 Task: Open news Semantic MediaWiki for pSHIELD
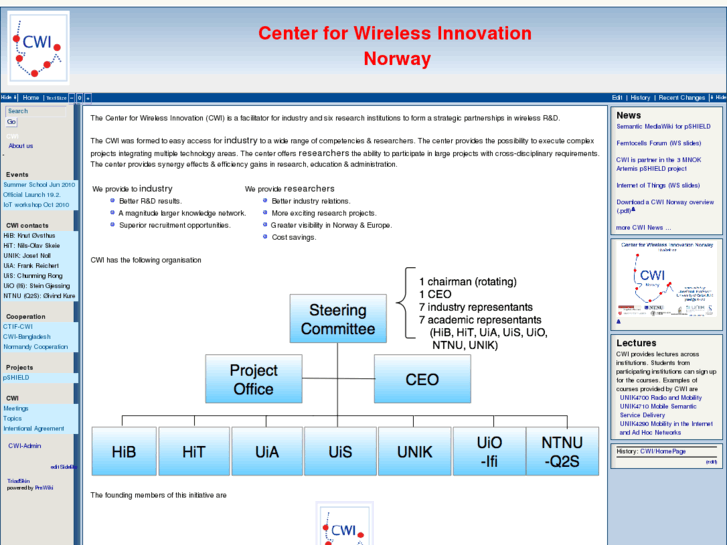663,127
